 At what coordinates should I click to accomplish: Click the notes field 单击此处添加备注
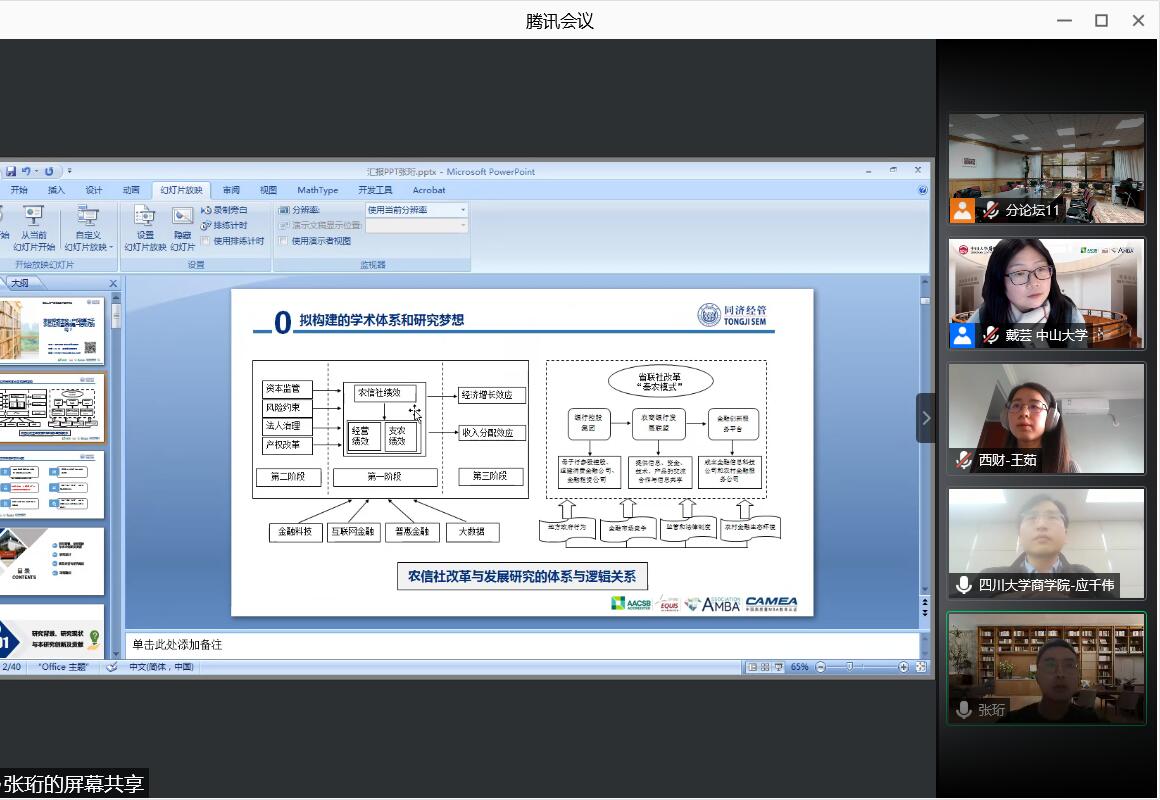click(520, 645)
